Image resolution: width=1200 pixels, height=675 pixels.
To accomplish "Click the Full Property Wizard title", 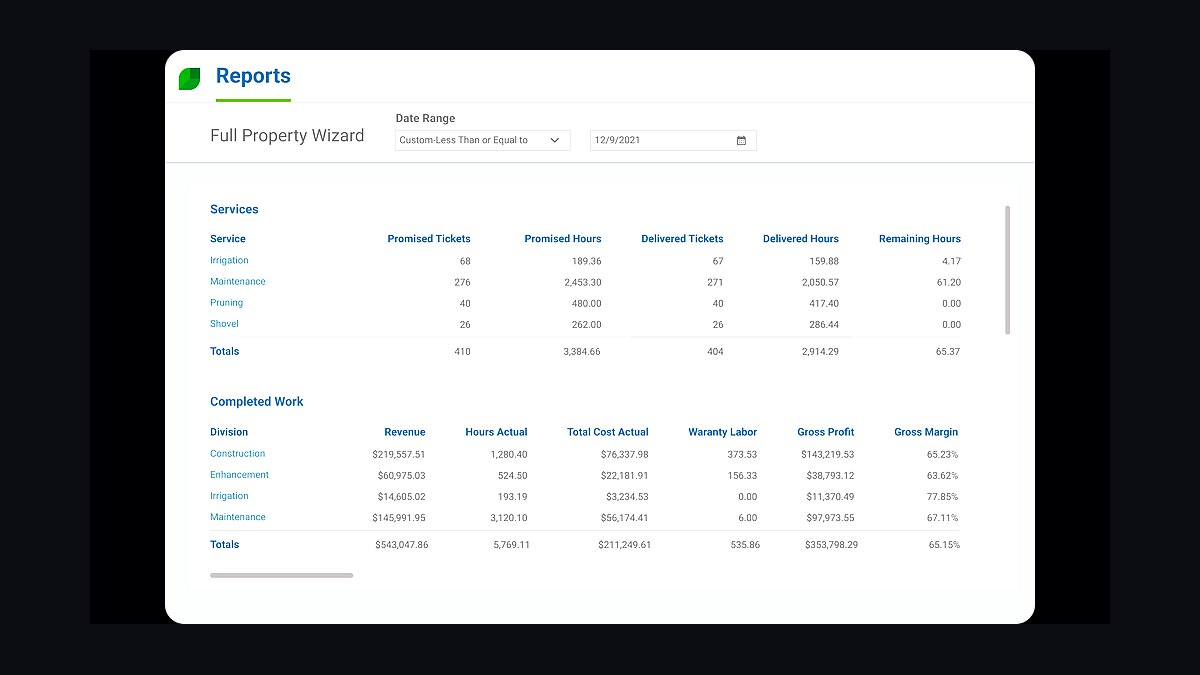I will 287,136.
